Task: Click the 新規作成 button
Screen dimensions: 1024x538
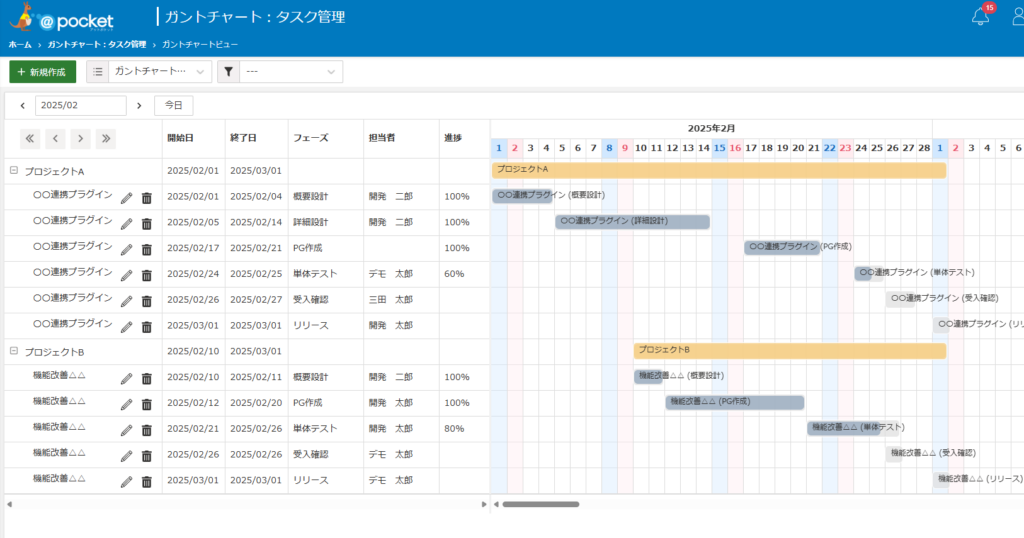Action: point(42,72)
